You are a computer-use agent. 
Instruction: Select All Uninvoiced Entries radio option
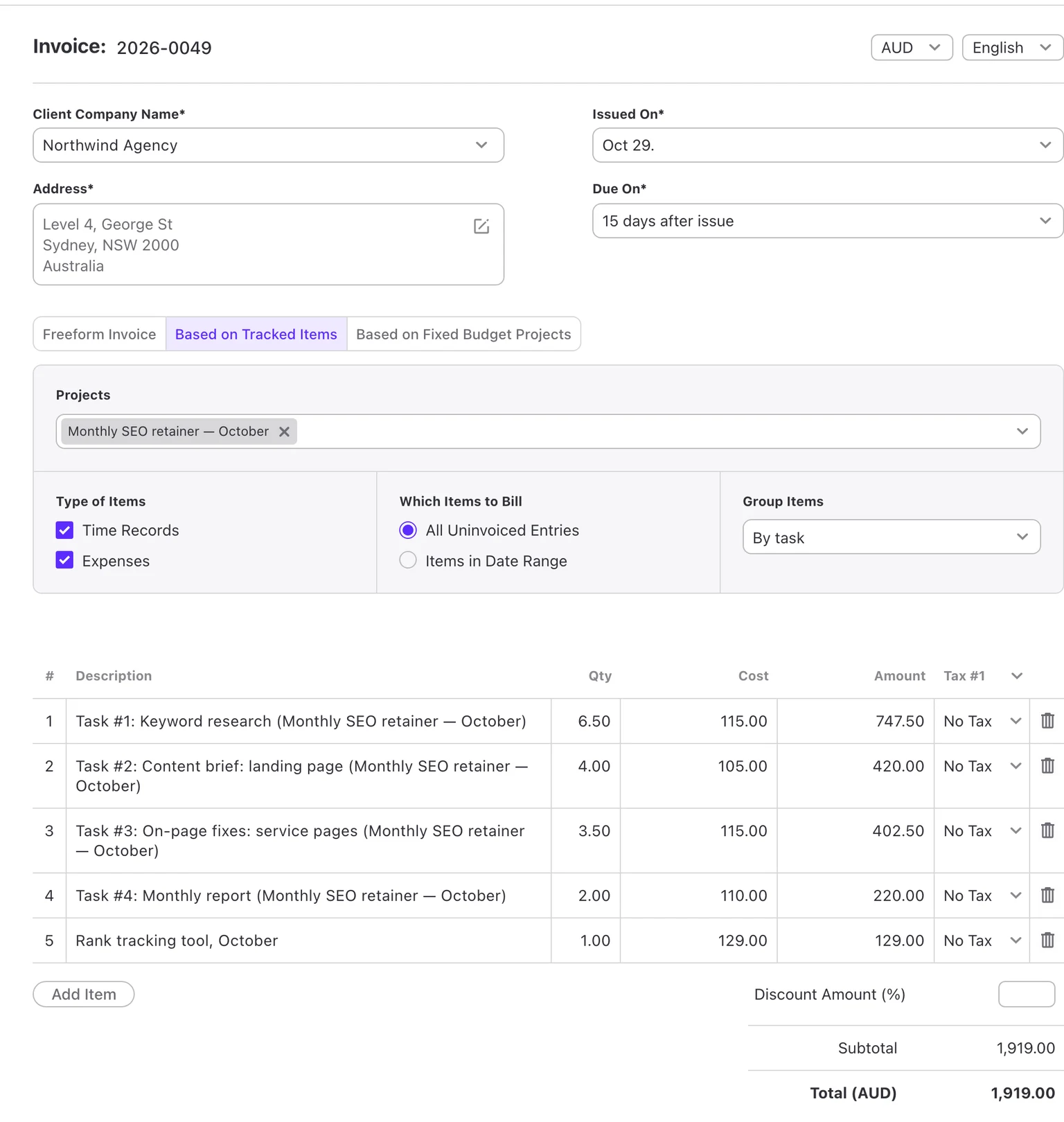(408, 531)
